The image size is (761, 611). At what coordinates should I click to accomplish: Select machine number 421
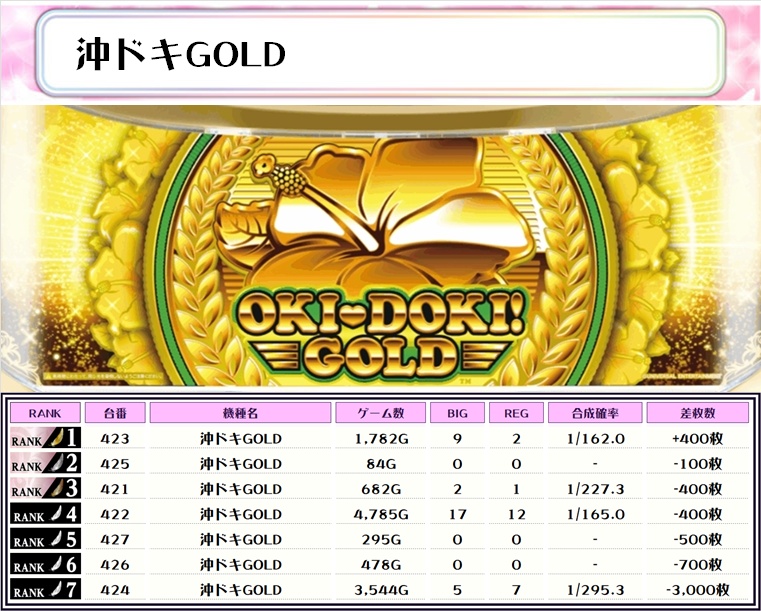[115, 489]
